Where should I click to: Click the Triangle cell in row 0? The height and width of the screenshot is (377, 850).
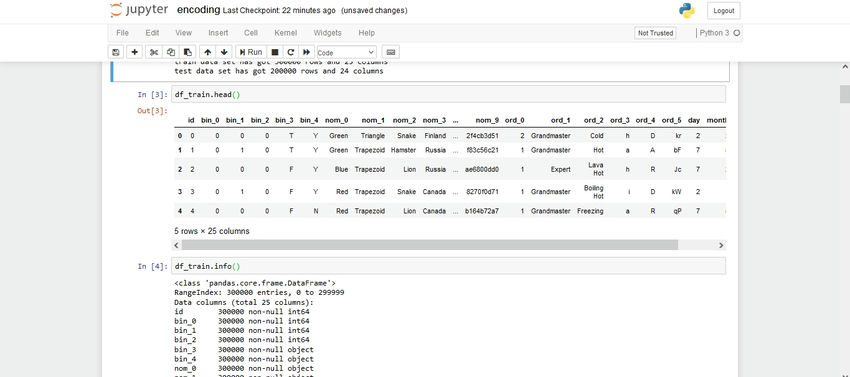373,136
